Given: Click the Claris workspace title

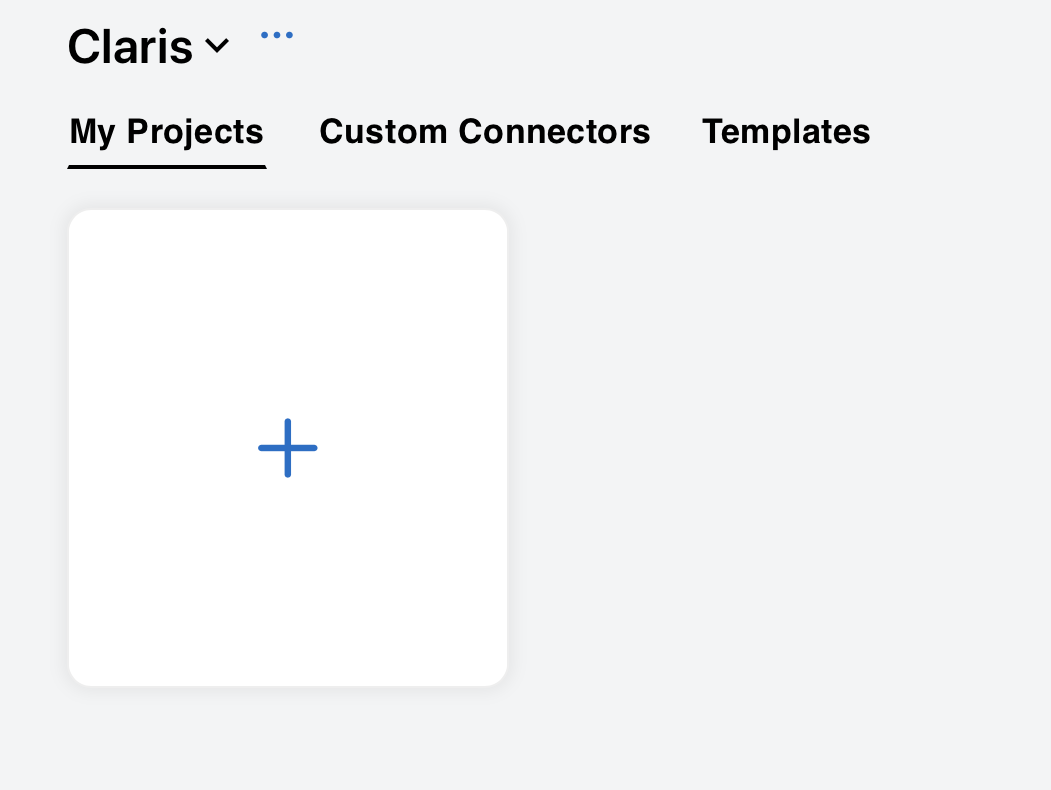Looking at the screenshot, I should click(x=130, y=46).
